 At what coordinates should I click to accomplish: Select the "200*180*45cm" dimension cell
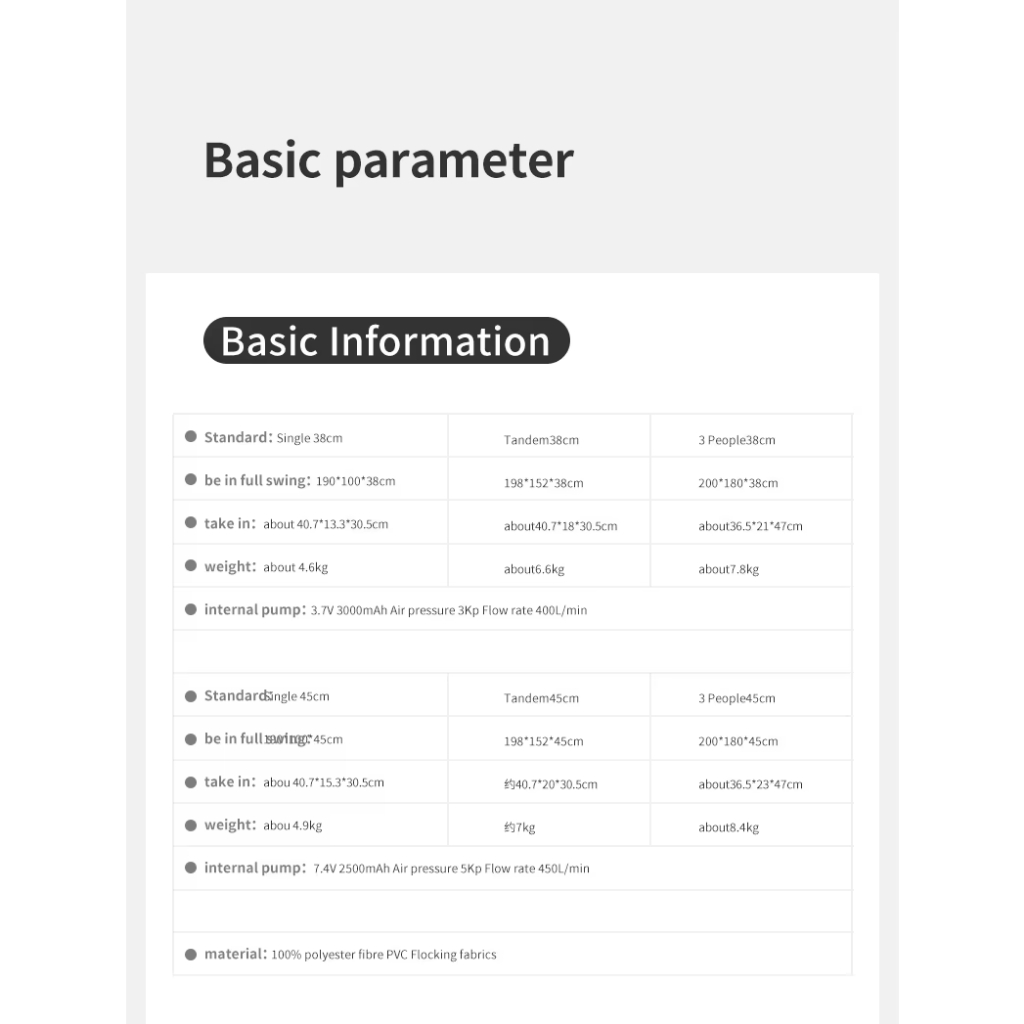point(738,741)
